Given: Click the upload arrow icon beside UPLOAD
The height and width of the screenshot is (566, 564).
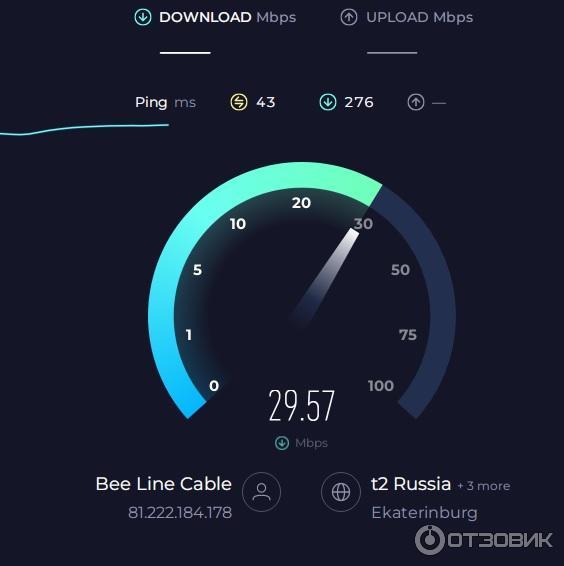Looking at the screenshot, I should (349, 17).
